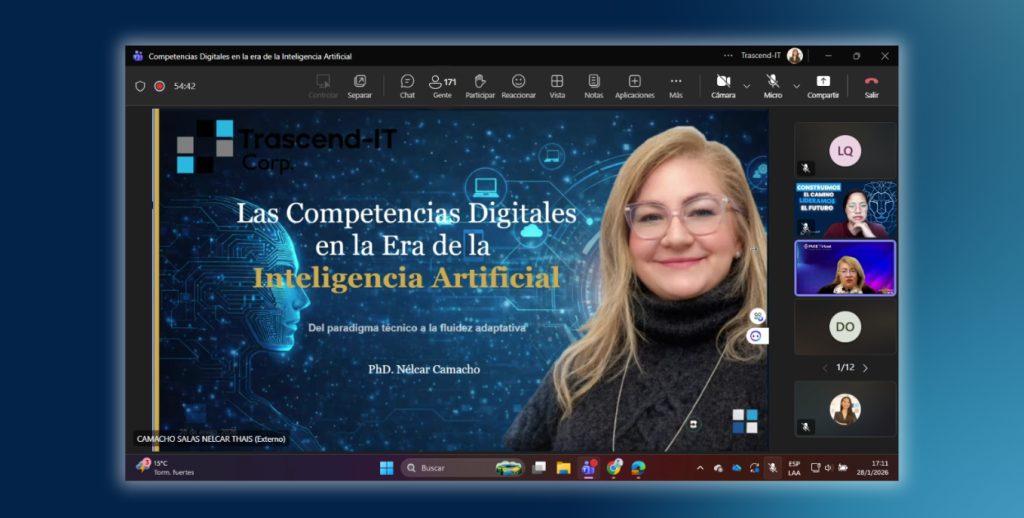Show hidden system tray icons chevron

click(x=700, y=468)
